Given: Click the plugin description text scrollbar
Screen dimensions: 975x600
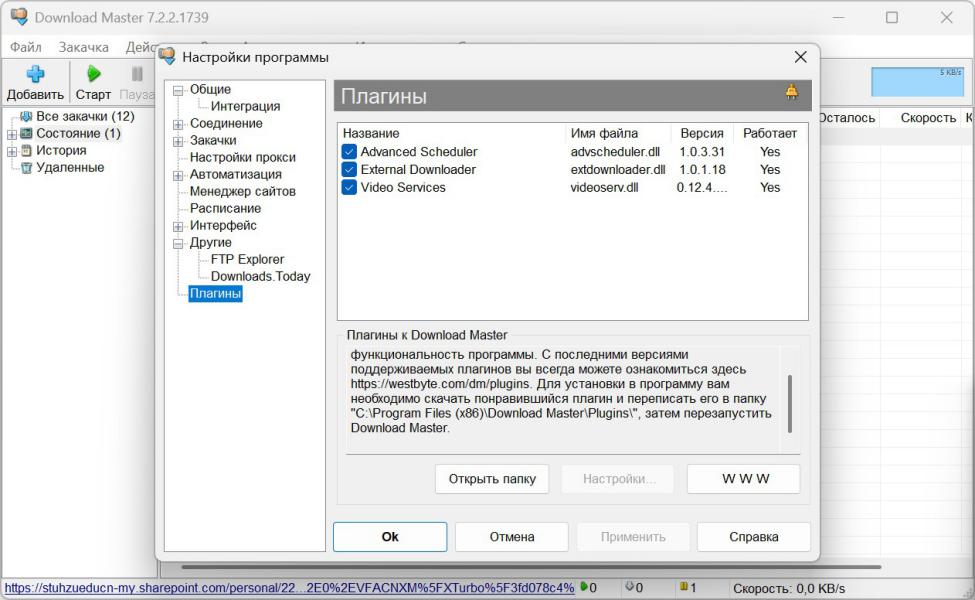Looking at the screenshot, I should [x=789, y=403].
